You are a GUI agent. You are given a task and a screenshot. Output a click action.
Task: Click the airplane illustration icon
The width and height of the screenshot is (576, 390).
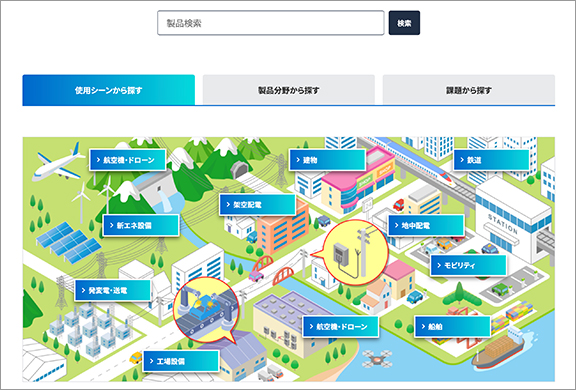[59, 163]
